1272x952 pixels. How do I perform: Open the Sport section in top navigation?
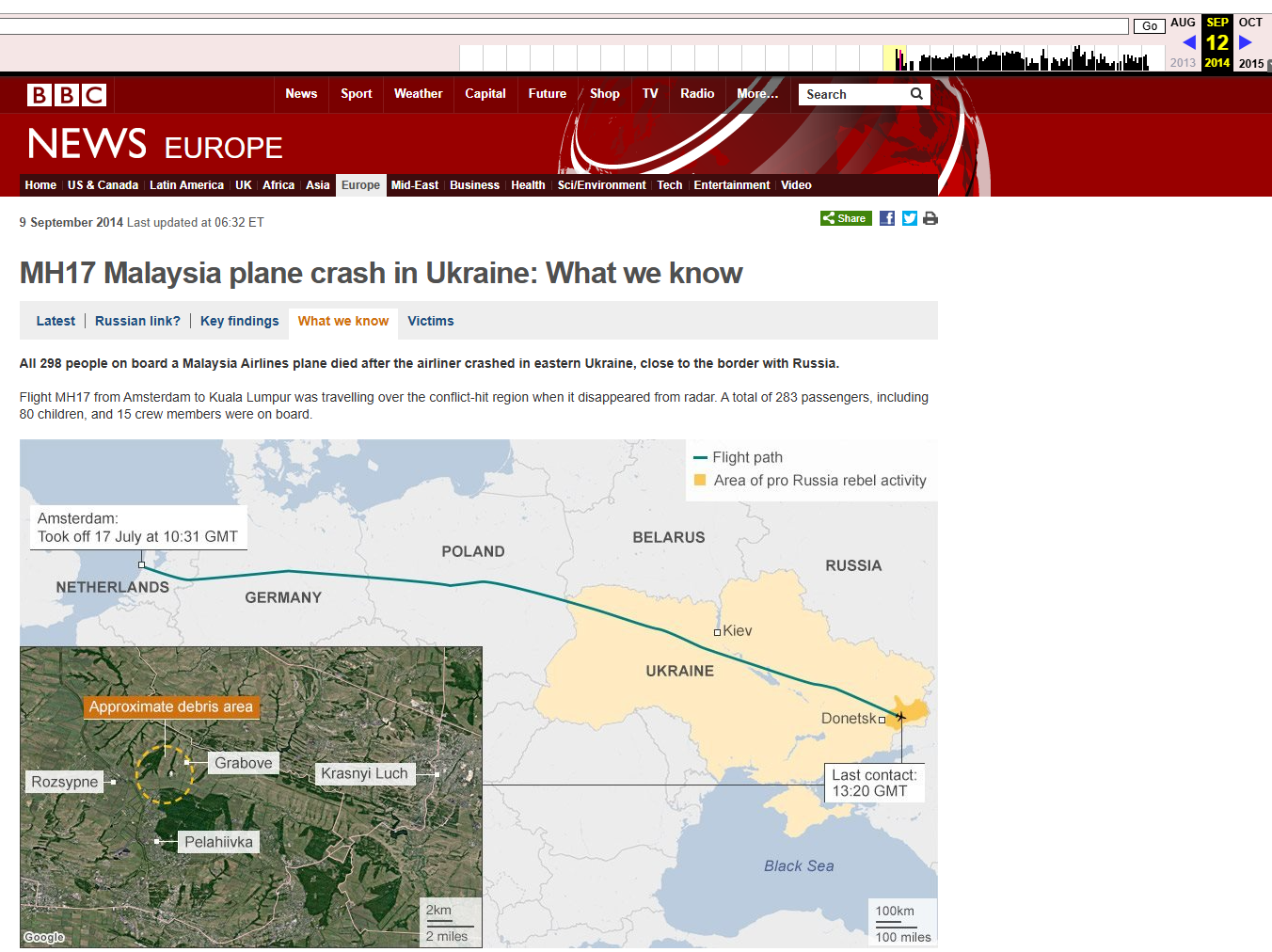coord(357,94)
